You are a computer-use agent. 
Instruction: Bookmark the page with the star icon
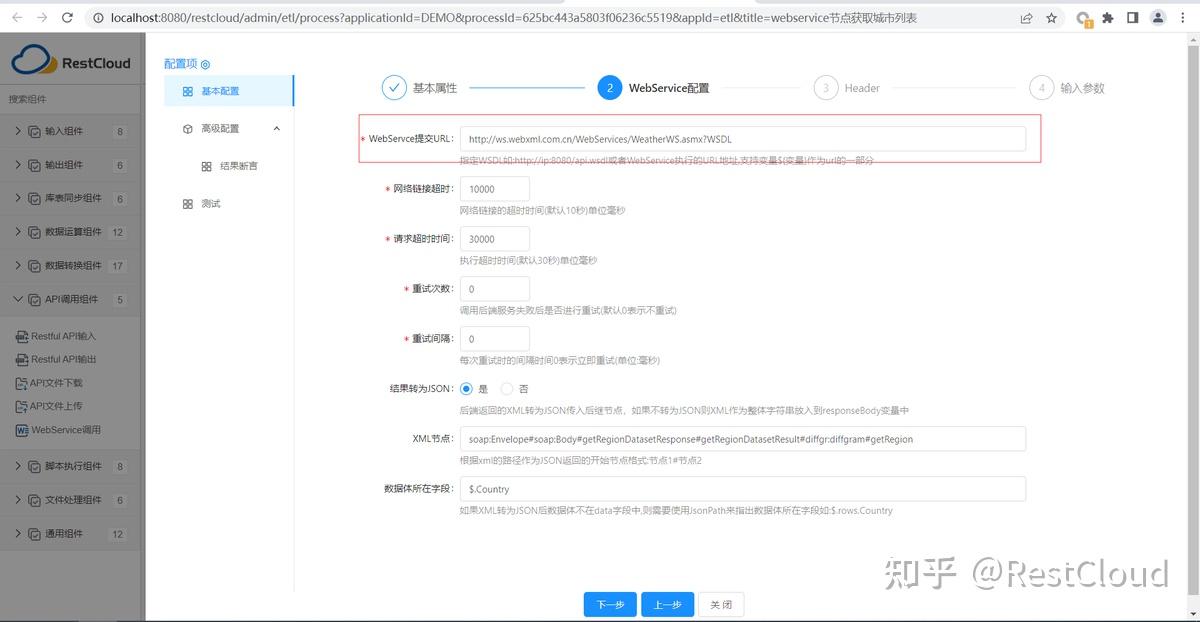[x=1050, y=17]
